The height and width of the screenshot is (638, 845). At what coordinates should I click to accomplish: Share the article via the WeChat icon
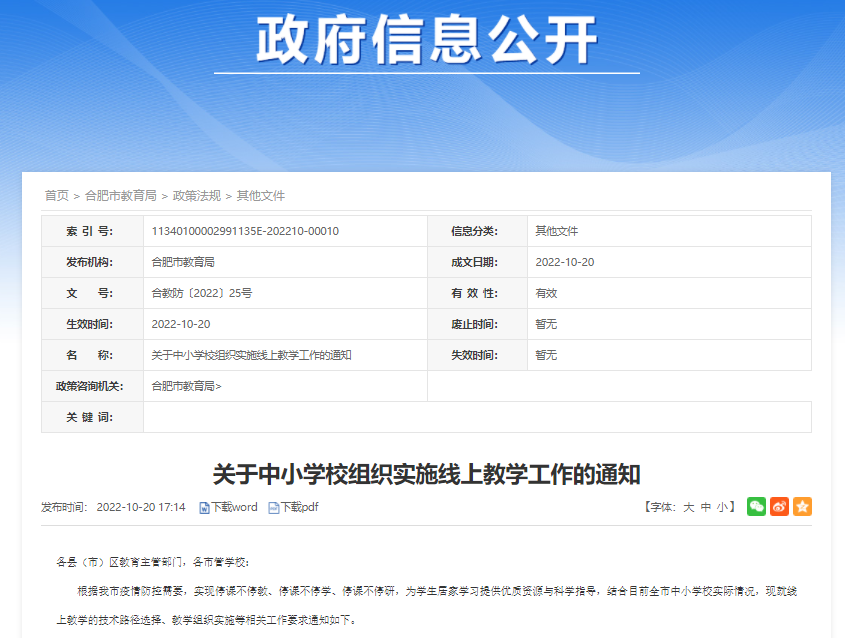coord(756,507)
